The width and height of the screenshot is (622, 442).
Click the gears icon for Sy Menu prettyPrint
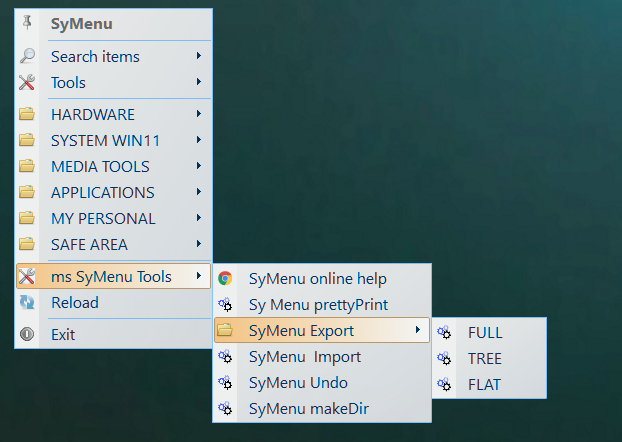pyautogui.click(x=225, y=304)
